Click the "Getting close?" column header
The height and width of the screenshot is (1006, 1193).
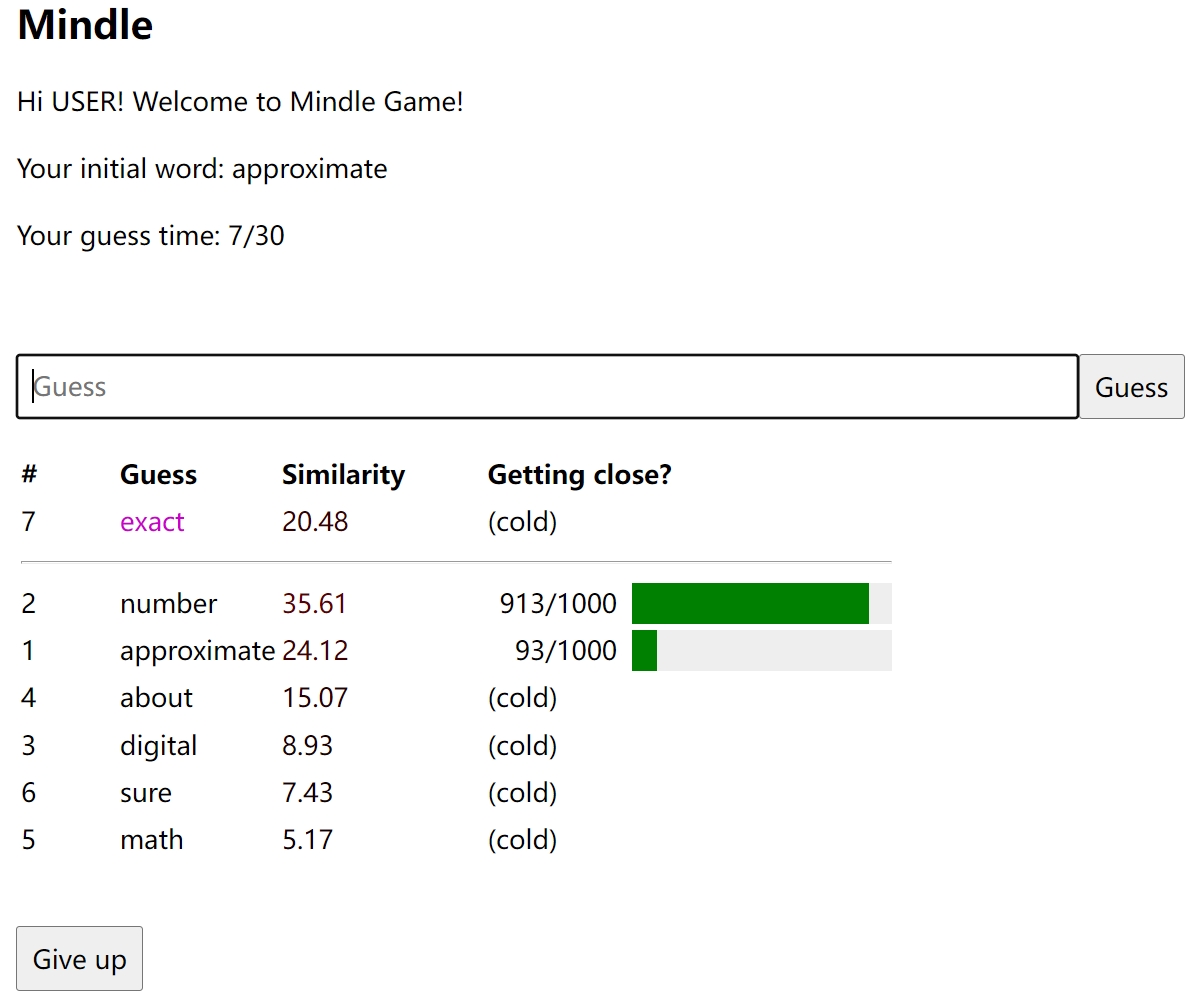point(579,474)
